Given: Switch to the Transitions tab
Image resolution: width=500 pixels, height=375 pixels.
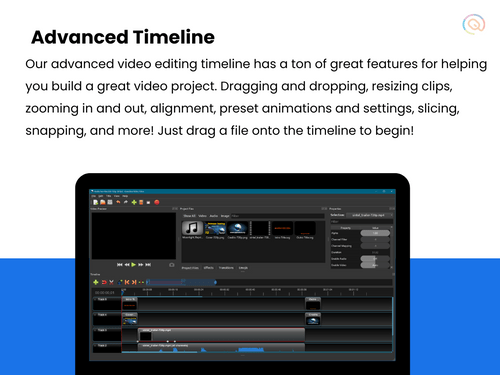Looking at the screenshot, I should [226, 268].
